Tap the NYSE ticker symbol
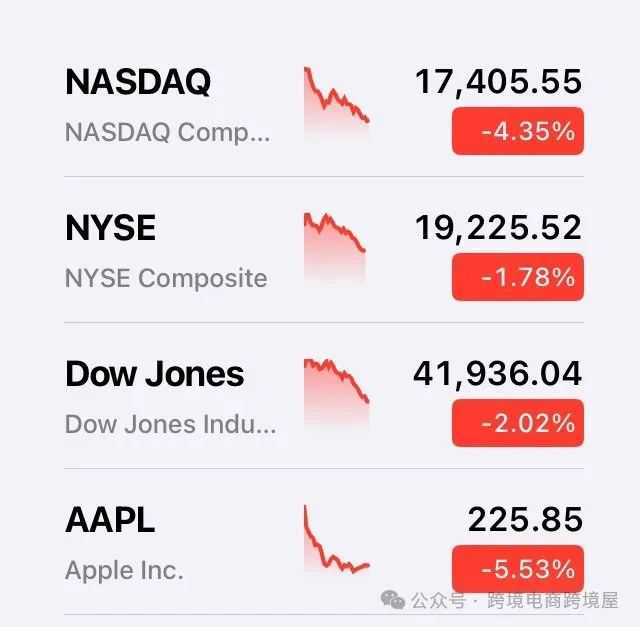The height and width of the screenshot is (627, 640). [x=110, y=228]
